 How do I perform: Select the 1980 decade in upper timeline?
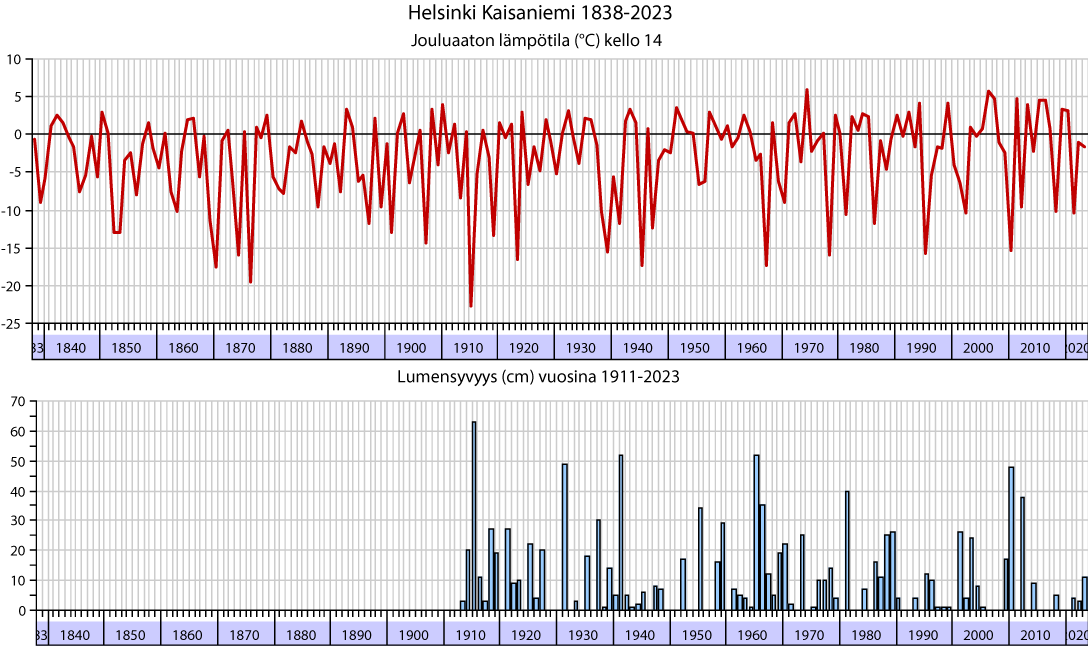(x=865, y=348)
